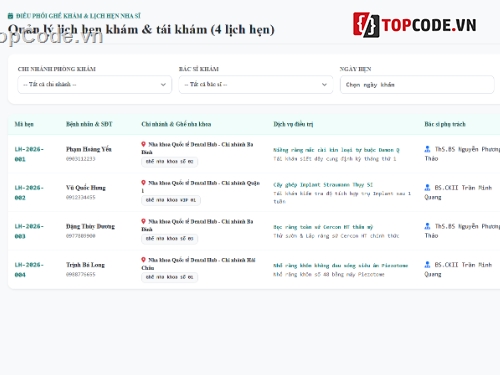Select appointment code LH-2026-001
The width and height of the screenshot is (500, 375).
point(29,154)
